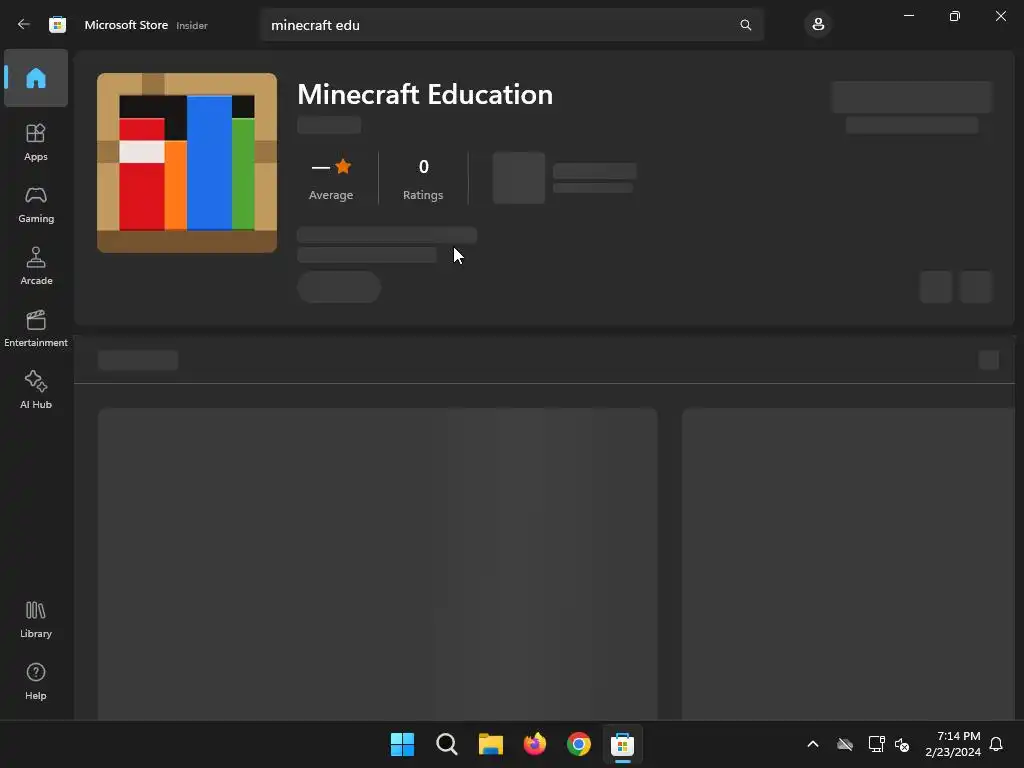Open File Explorer from taskbar

[490, 744]
